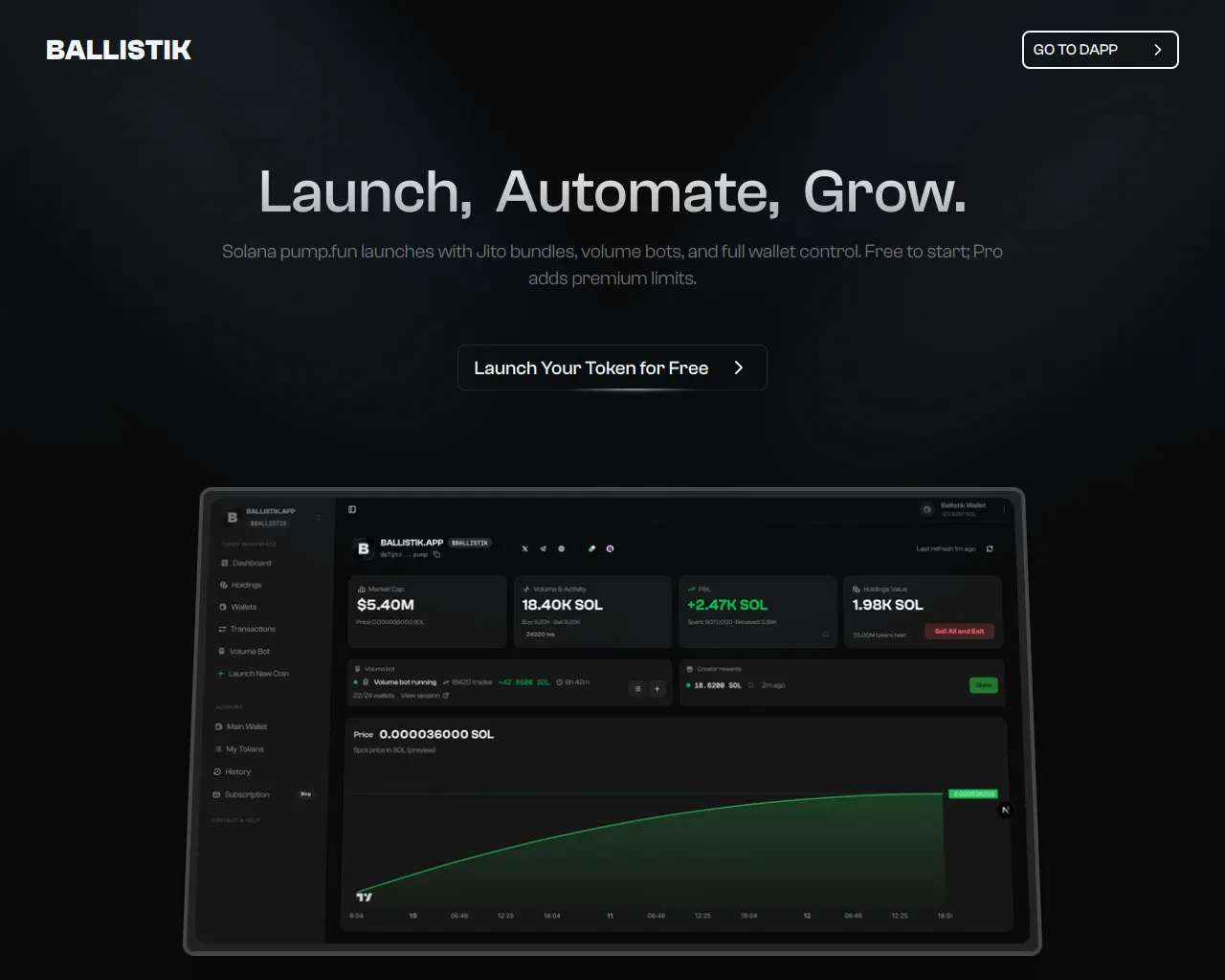Open Transactions in the sidebar

point(247,629)
